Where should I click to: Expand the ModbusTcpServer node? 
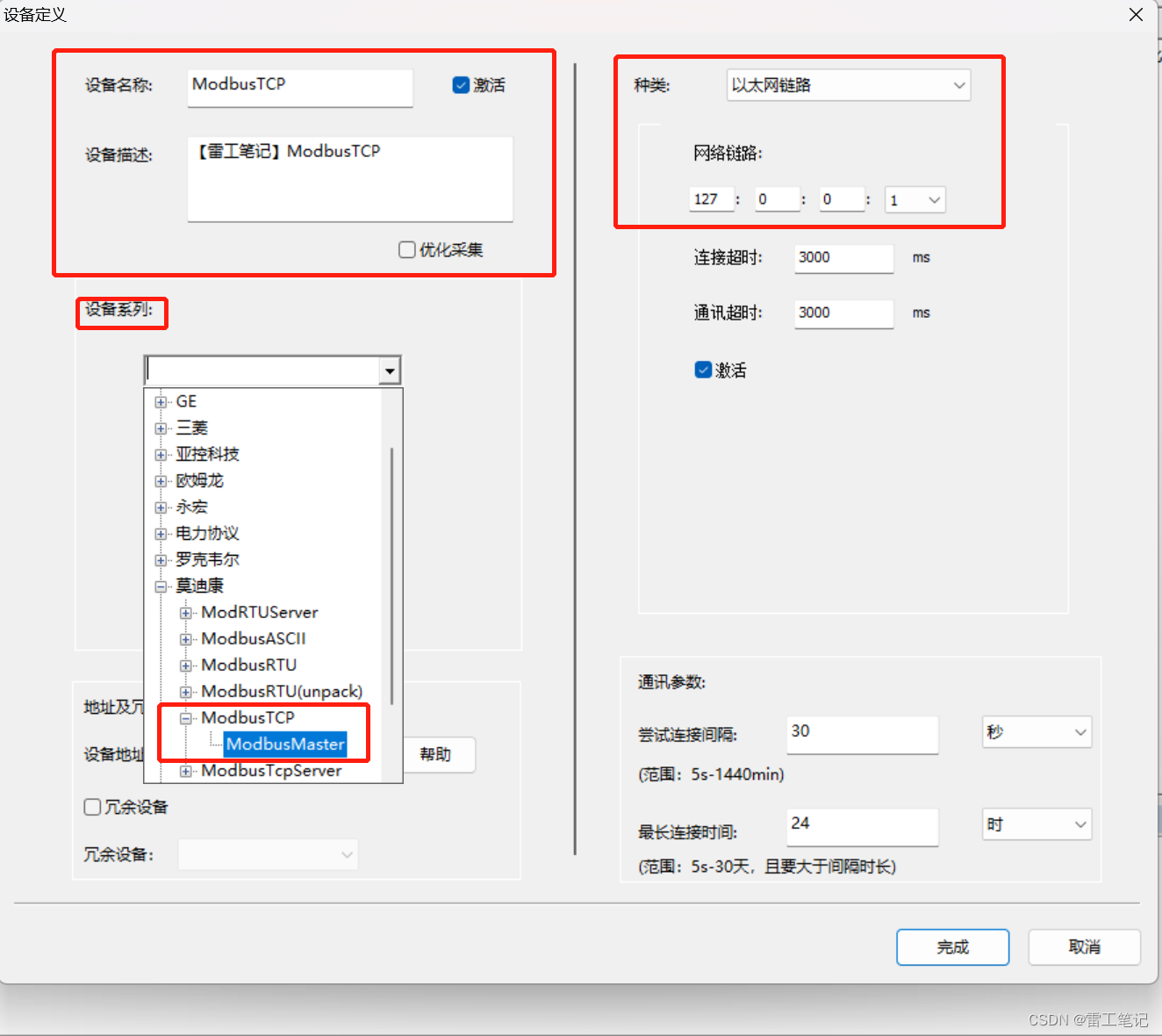[x=186, y=771]
